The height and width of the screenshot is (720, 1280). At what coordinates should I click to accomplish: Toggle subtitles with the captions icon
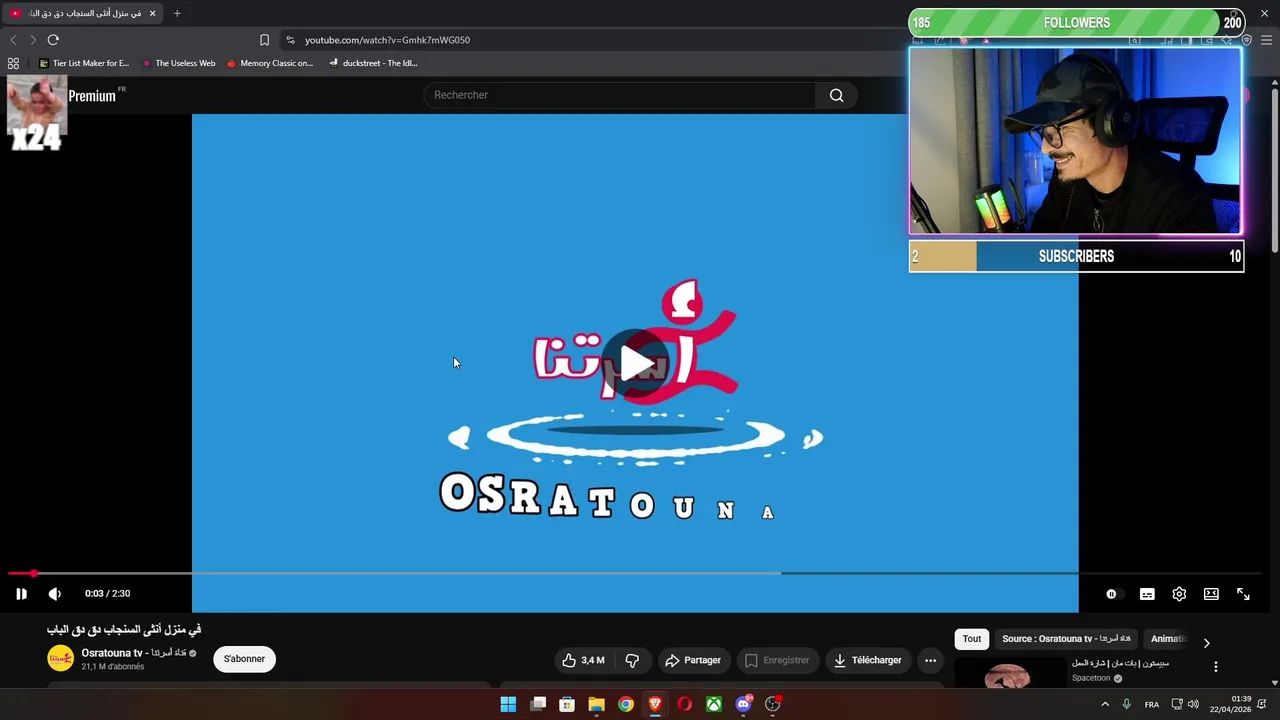1147,594
